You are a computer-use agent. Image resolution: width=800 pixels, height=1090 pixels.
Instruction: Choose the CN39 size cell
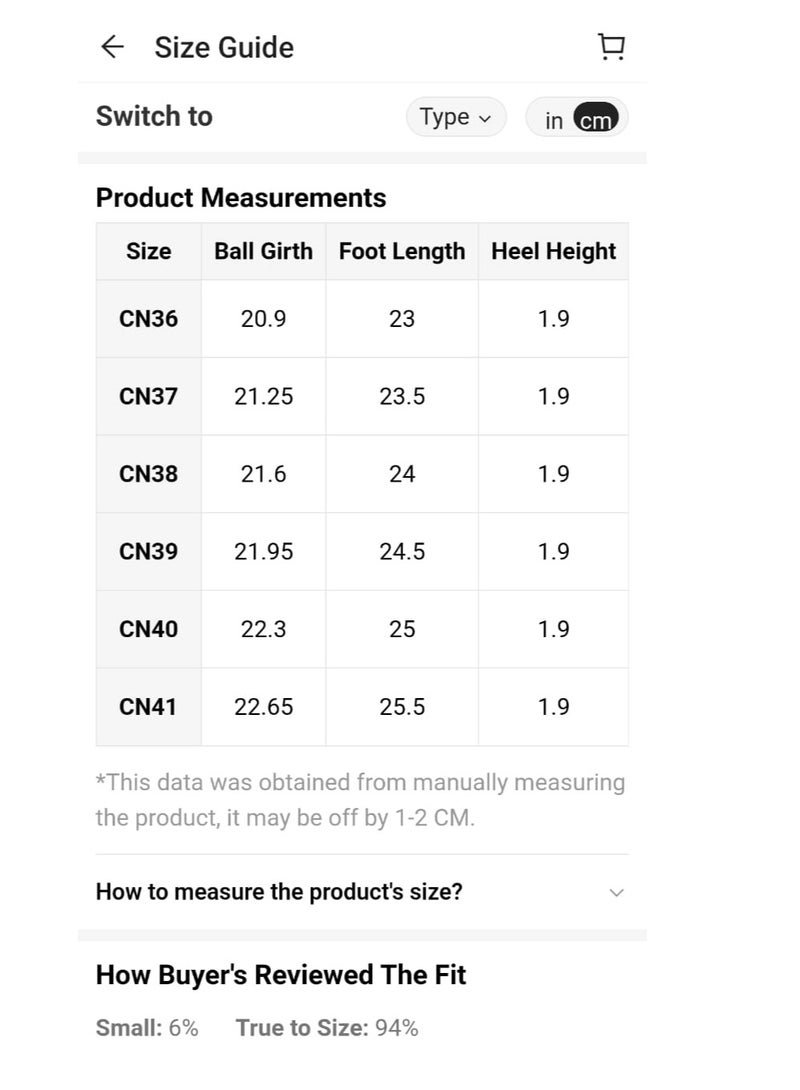148,551
